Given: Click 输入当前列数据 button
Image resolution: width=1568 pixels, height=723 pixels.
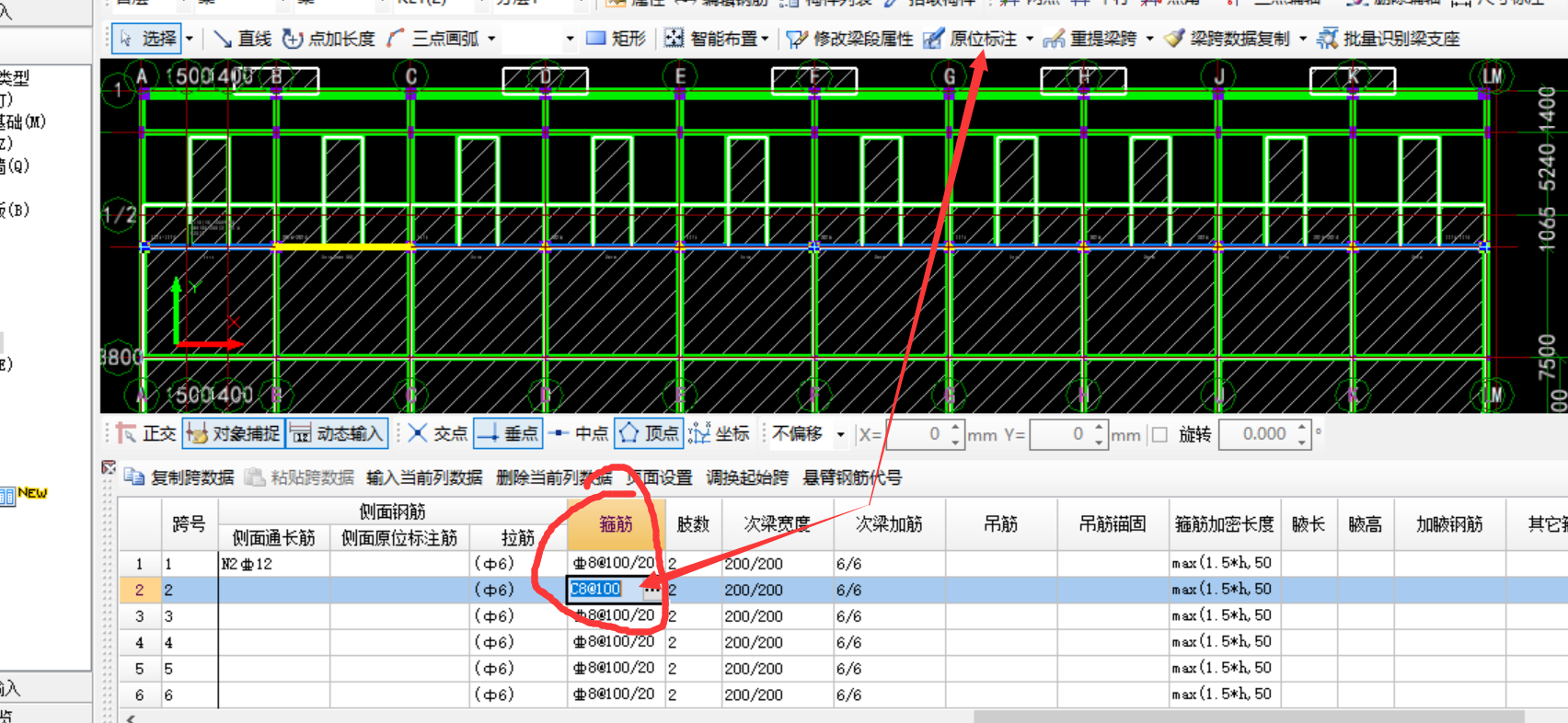Looking at the screenshot, I should coord(424,477).
